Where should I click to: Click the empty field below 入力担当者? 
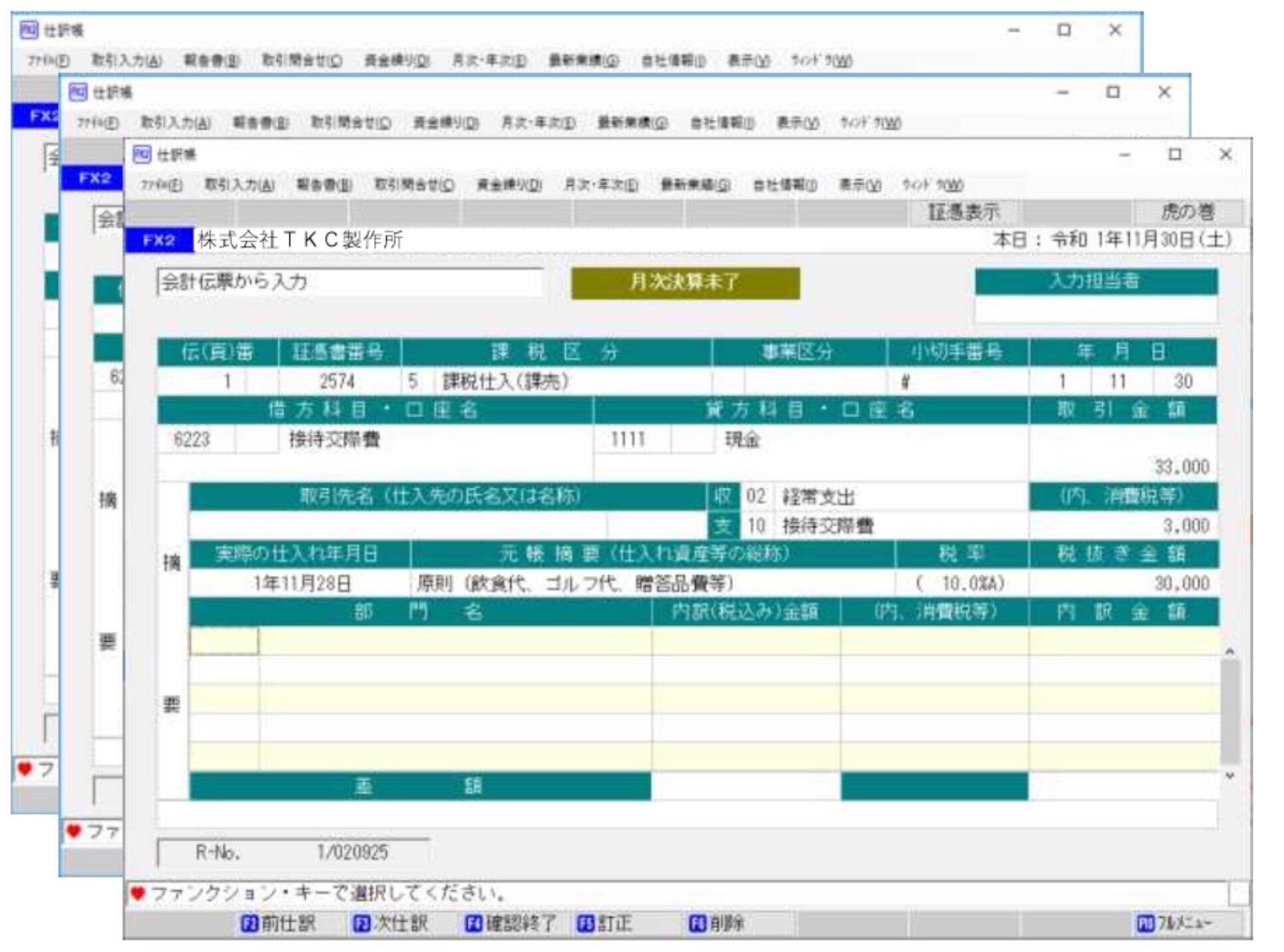[x=1096, y=309]
